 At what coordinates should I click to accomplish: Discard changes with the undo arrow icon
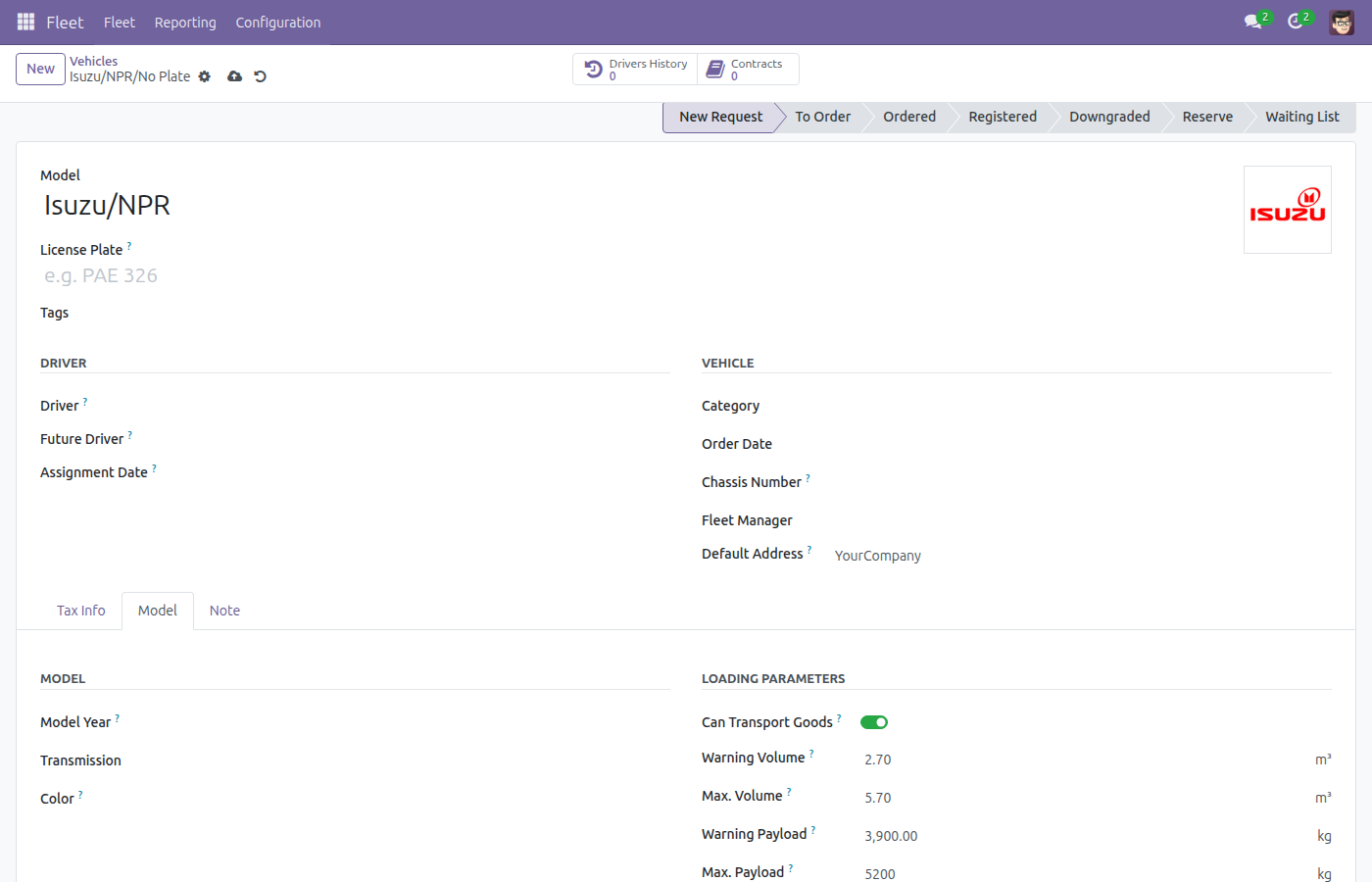(x=261, y=76)
